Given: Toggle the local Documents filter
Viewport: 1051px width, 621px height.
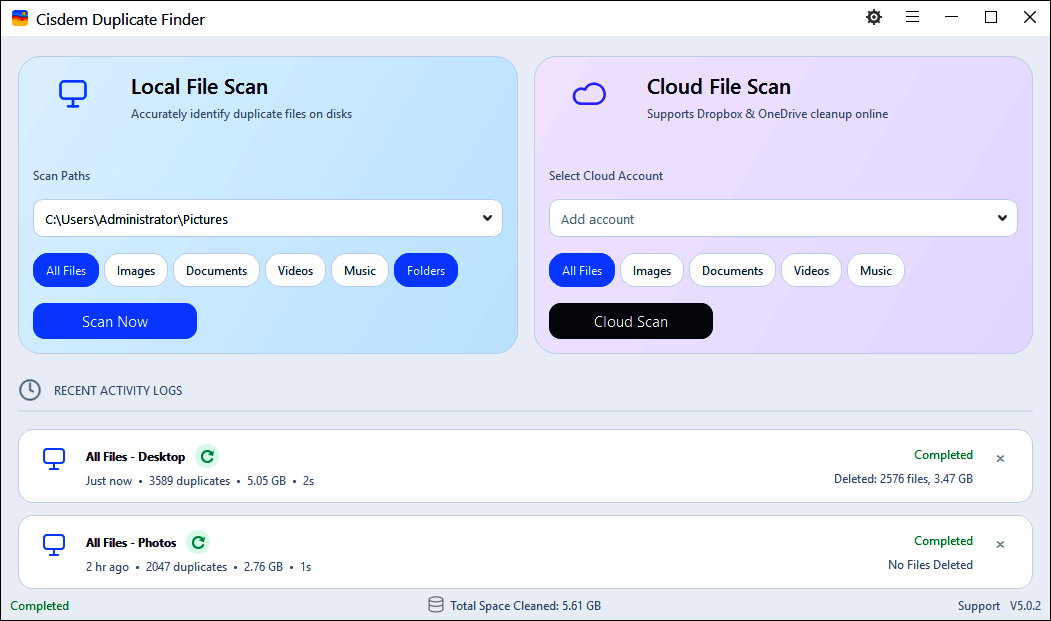Looking at the screenshot, I should pyautogui.click(x=217, y=270).
